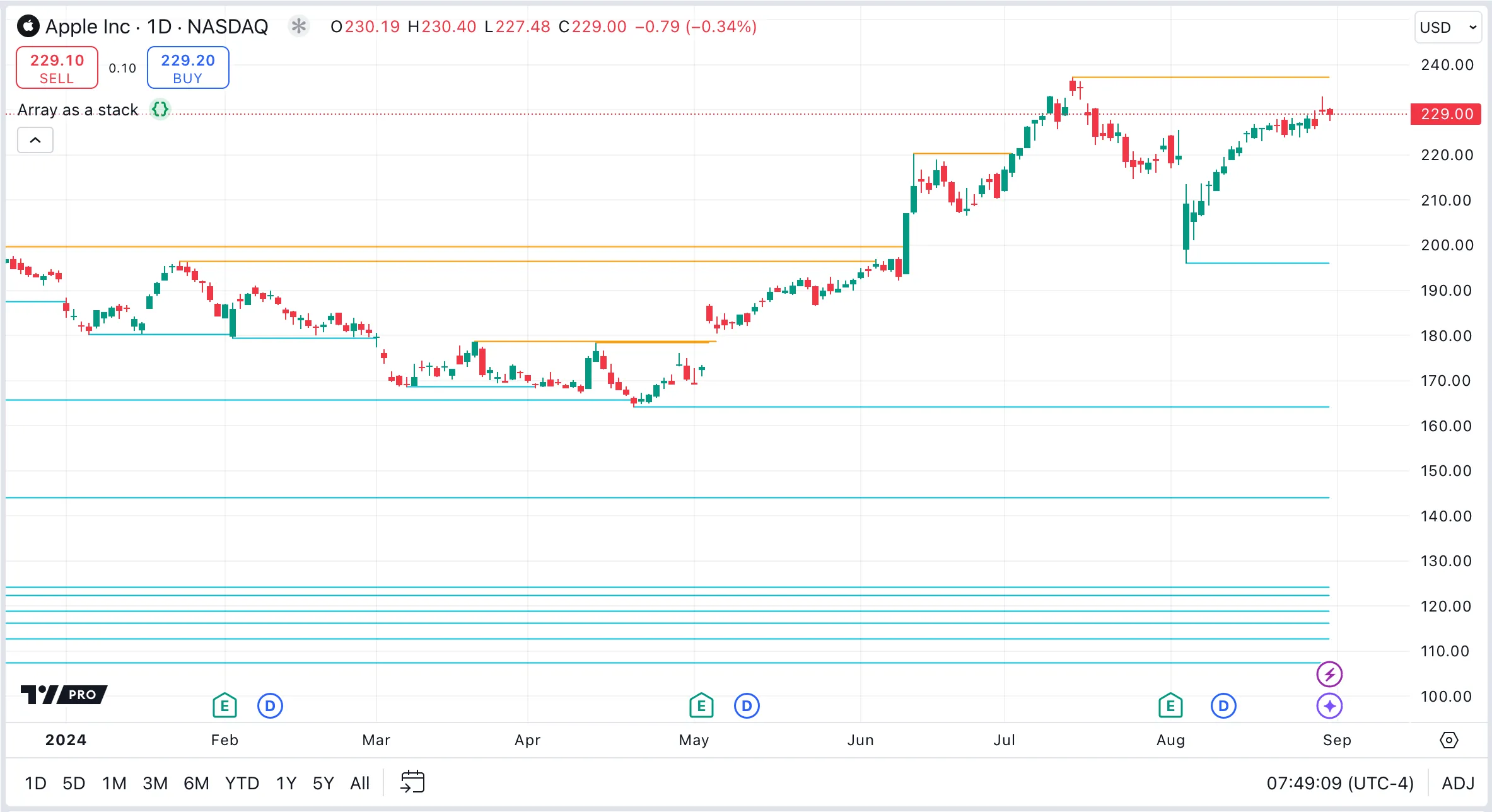Viewport: 1492px width, 812px height.
Task: Click the TradingView PRO logo
Action: click(64, 695)
